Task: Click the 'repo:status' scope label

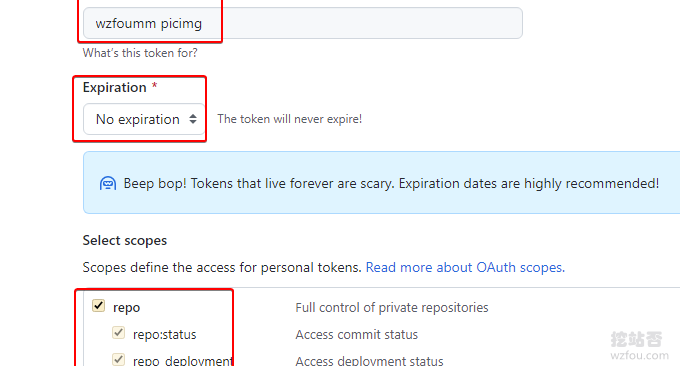Action: coord(165,334)
